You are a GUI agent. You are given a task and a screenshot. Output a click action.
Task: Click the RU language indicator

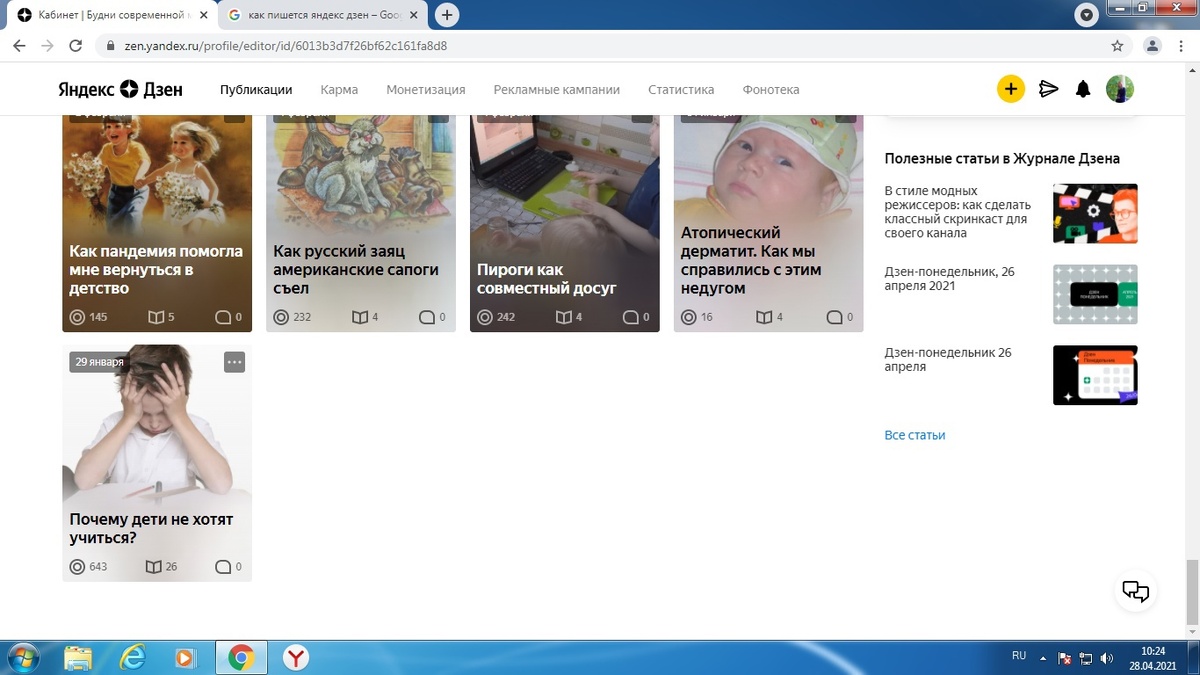tap(1019, 656)
